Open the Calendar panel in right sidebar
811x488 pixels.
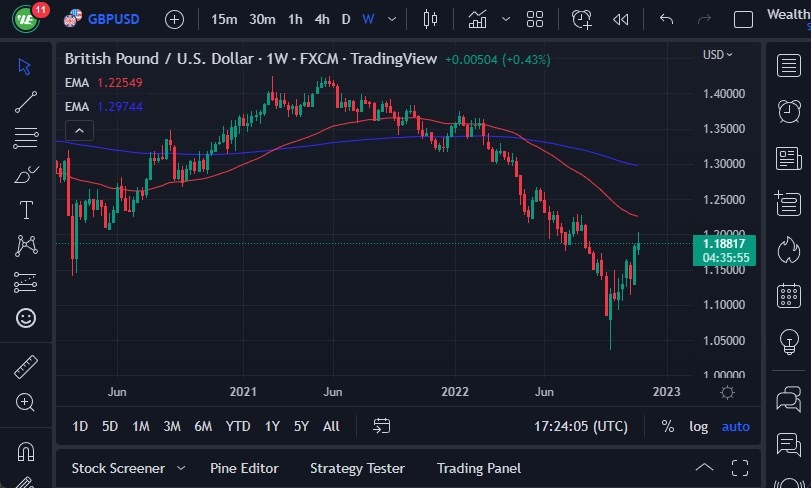(789, 296)
